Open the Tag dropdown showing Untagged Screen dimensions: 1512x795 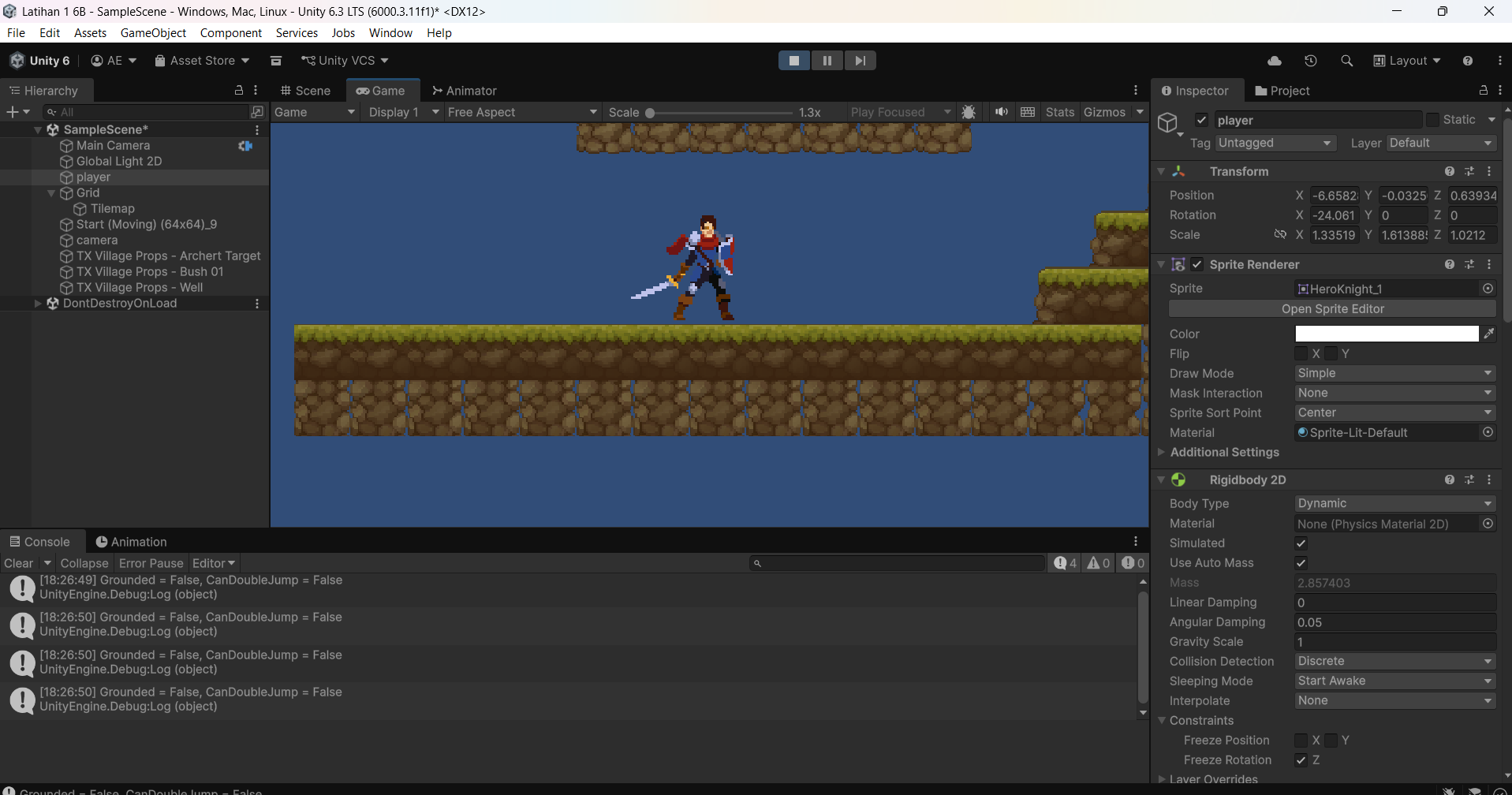[1275, 143]
